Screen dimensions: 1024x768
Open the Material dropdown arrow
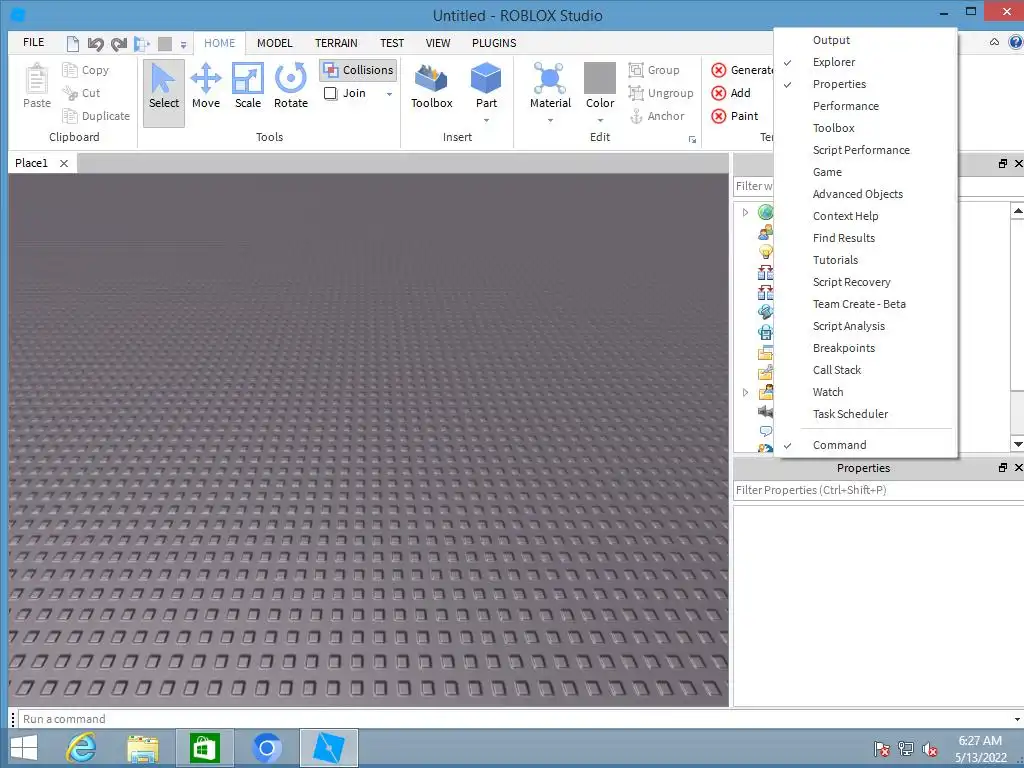[x=550, y=120]
